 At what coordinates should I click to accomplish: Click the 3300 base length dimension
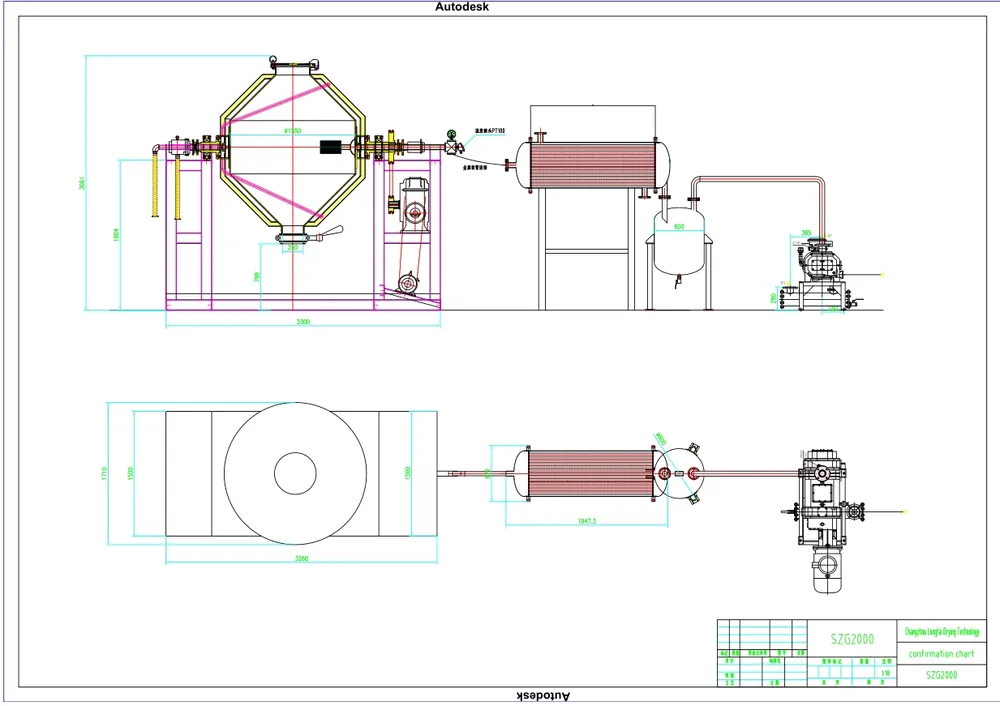(303, 321)
